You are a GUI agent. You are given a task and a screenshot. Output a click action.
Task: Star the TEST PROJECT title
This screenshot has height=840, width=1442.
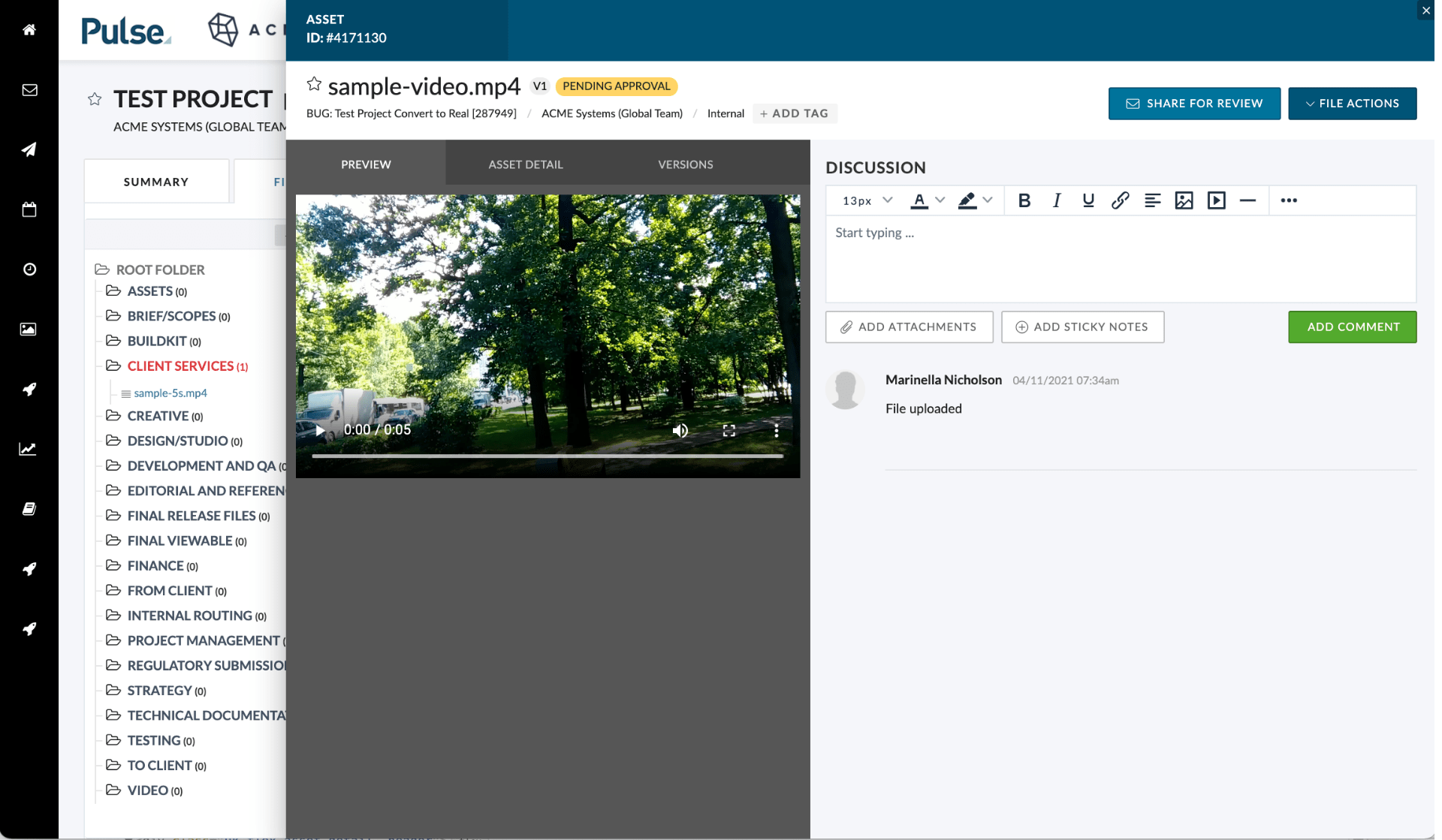[95, 99]
